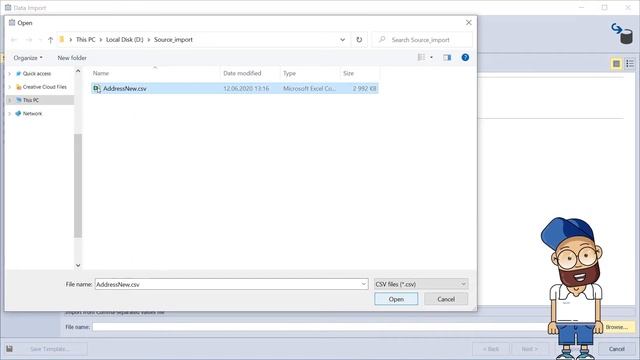The width and height of the screenshot is (640, 360).
Task: Click Local Disk (D:) in breadcrumb path
Action: tap(124, 40)
